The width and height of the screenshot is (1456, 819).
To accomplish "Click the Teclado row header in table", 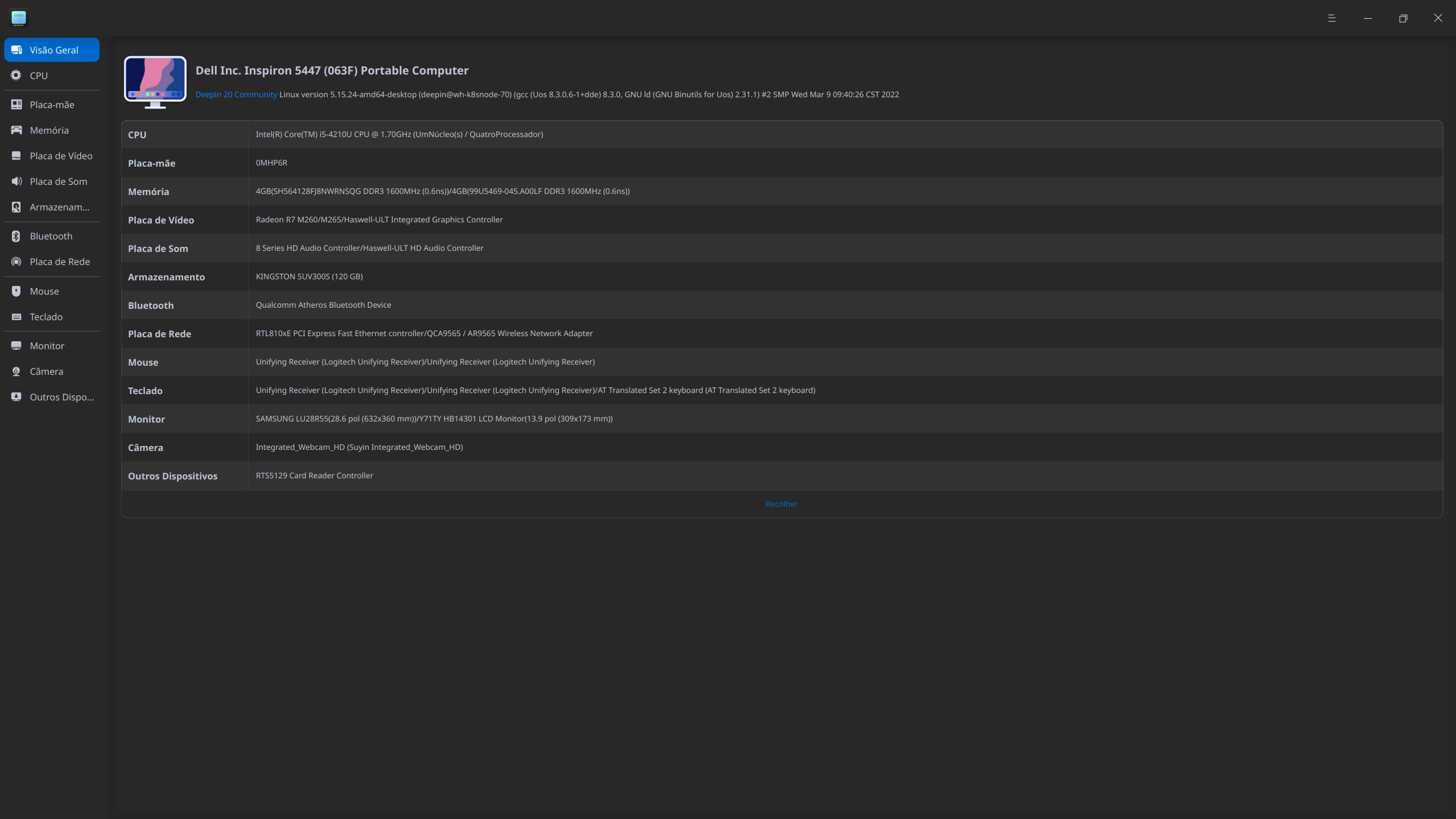I will tap(145, 391).
